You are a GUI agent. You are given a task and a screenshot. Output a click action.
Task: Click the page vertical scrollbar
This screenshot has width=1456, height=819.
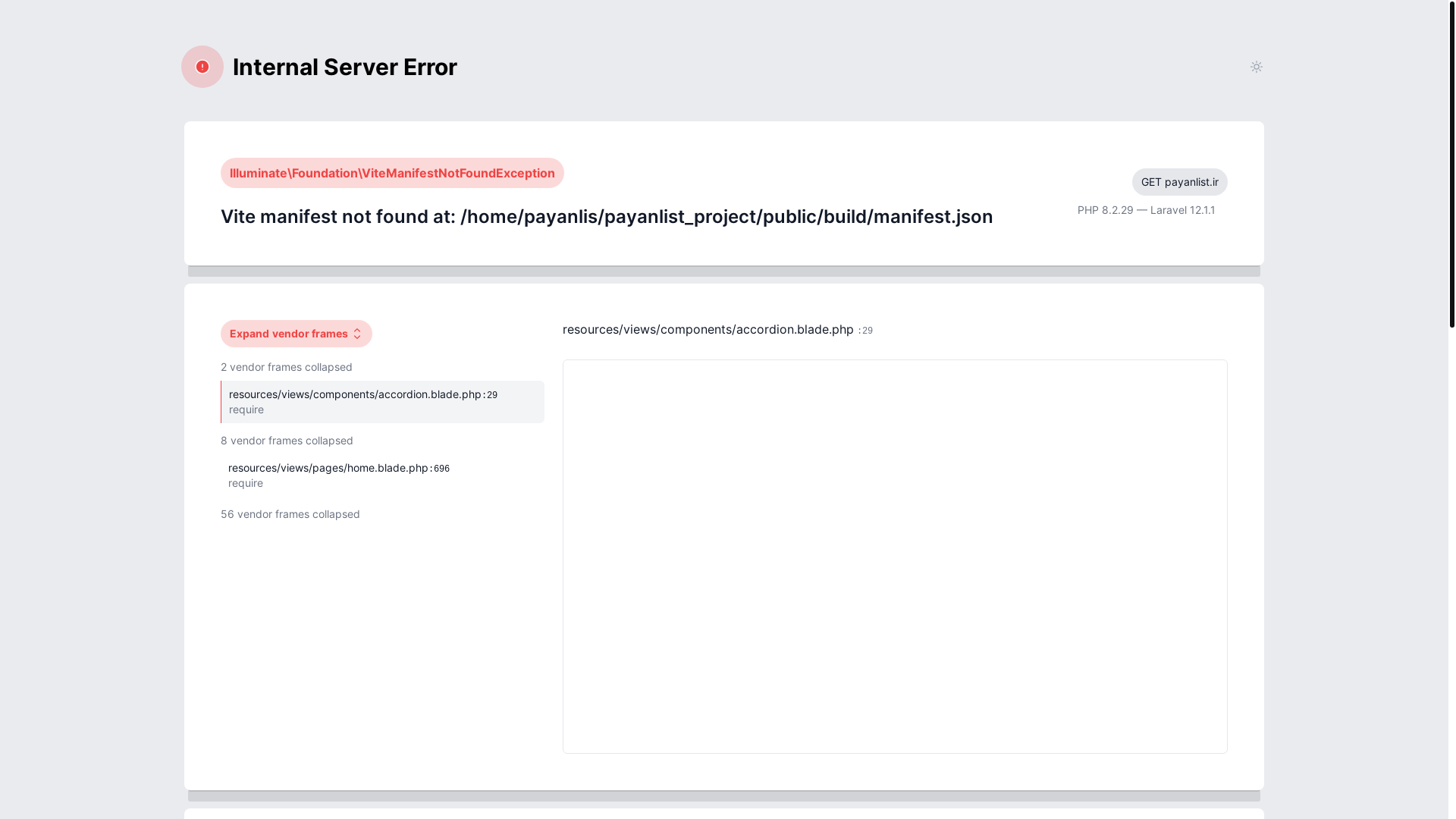pos(1451,164)
